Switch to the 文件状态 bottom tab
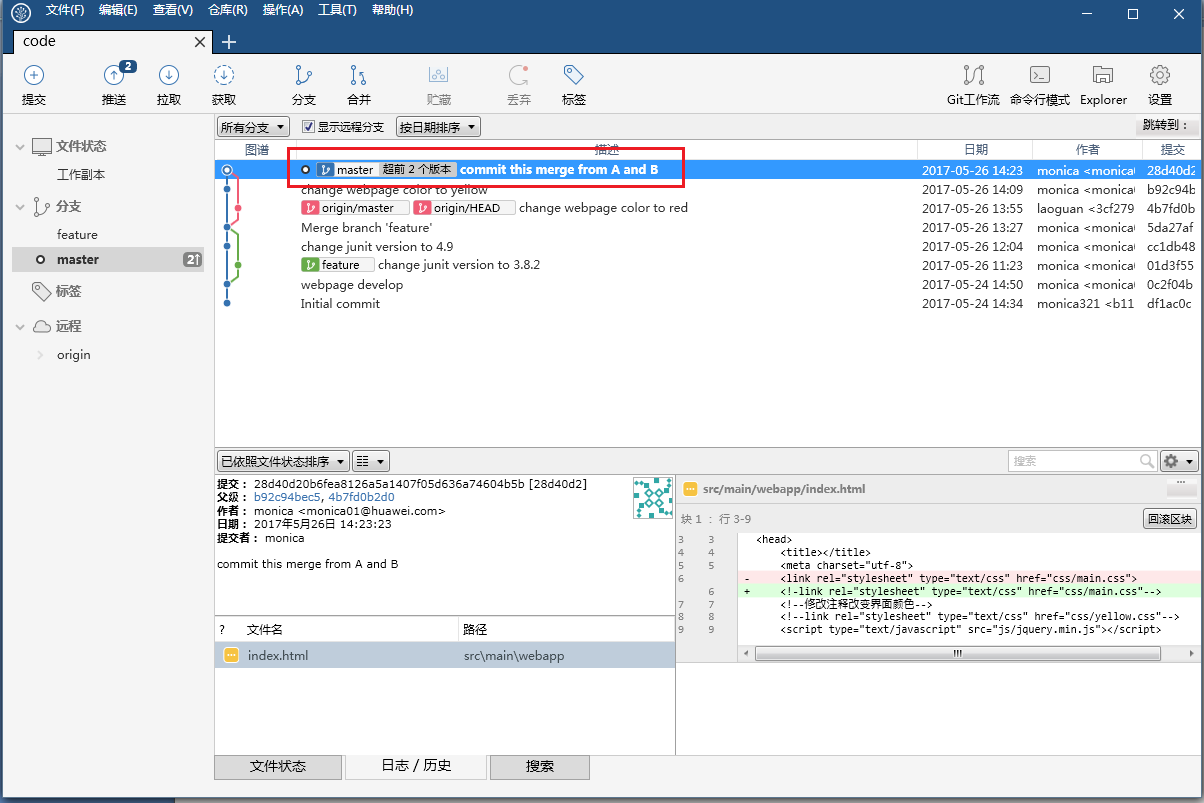Image resolution: width=1204 pixels, height=803 pixels. tap(278, 767)
